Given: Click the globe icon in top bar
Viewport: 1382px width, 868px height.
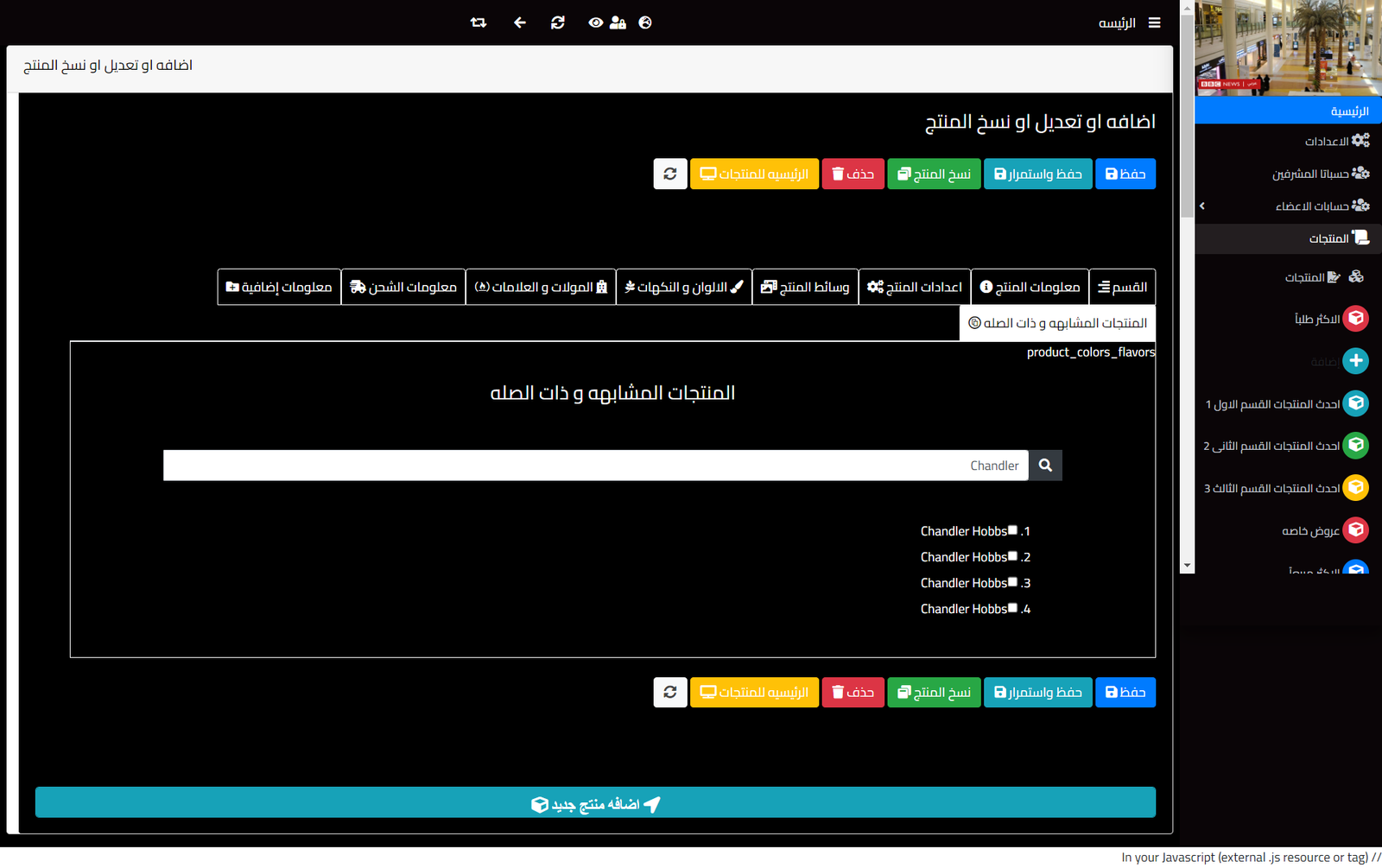Looking at the screenshot, I should click(x=645, y=23).
